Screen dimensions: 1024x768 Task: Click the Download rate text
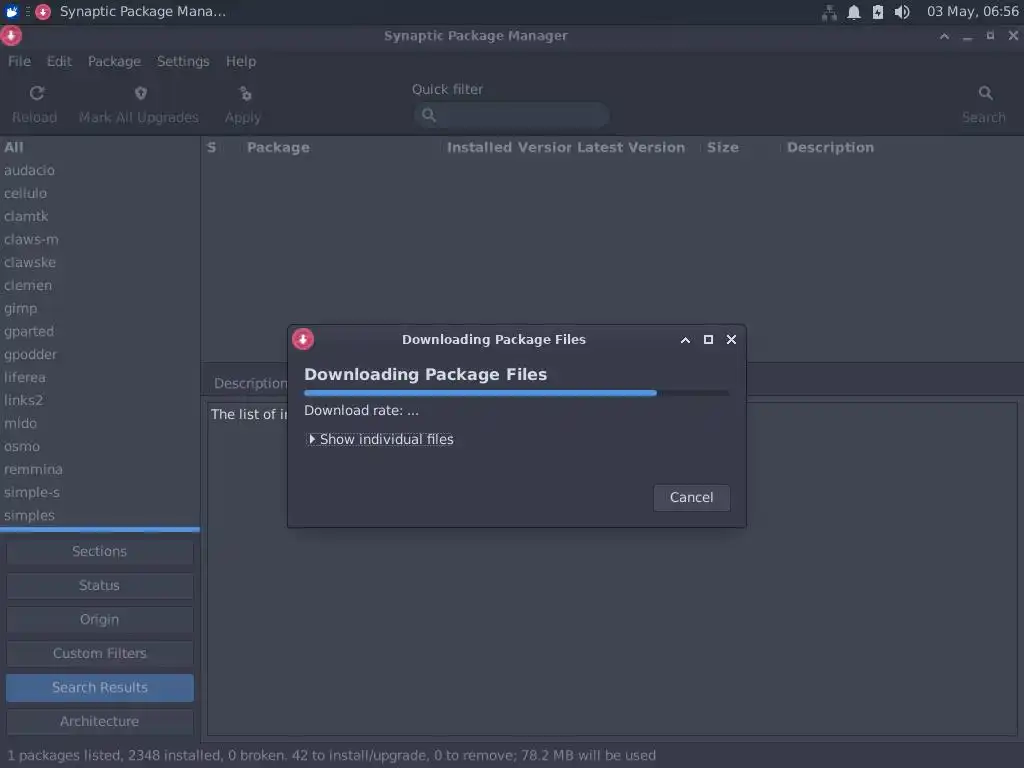362,411
